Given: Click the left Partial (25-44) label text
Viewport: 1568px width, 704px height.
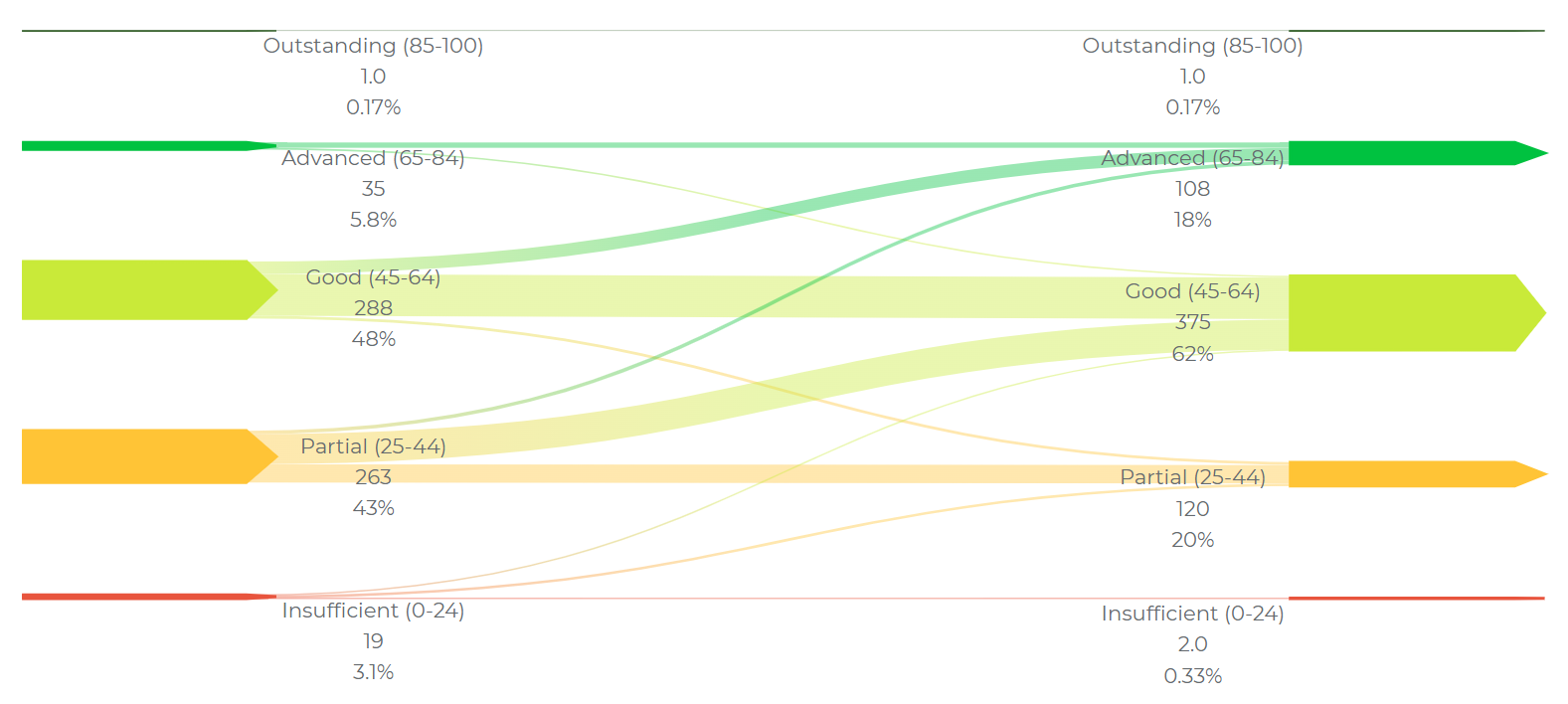Looking at the screenshot, I should [x=373, y=446].
